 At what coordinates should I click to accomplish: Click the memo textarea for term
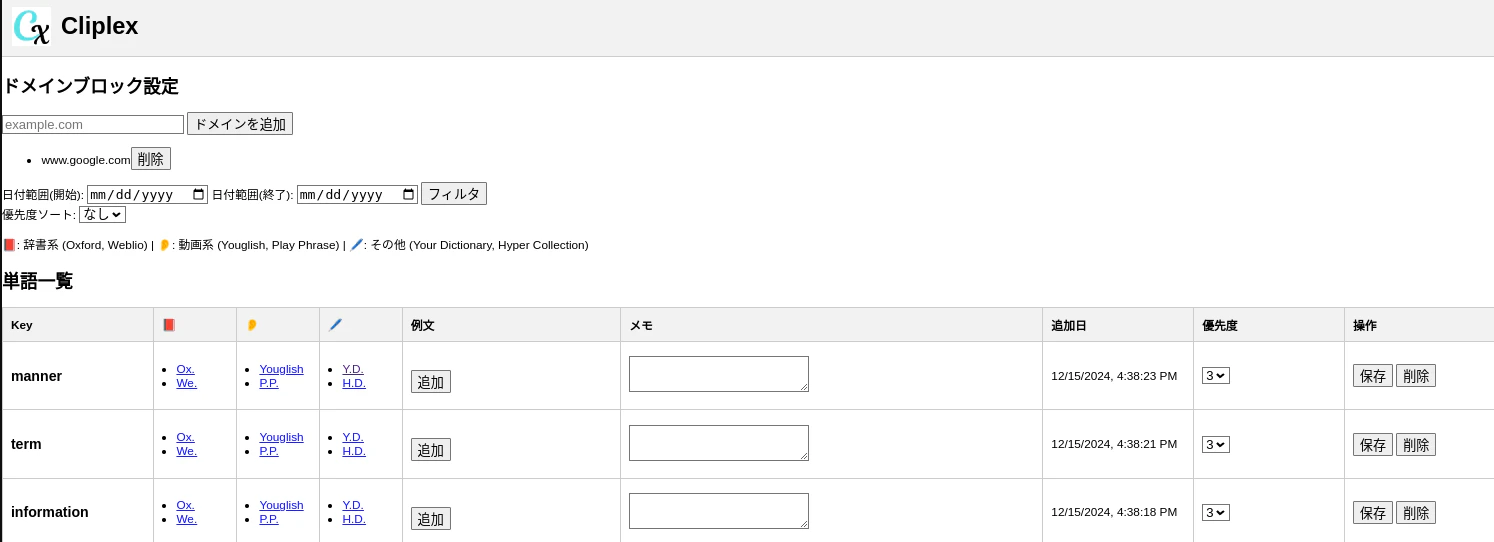(719, 443)
